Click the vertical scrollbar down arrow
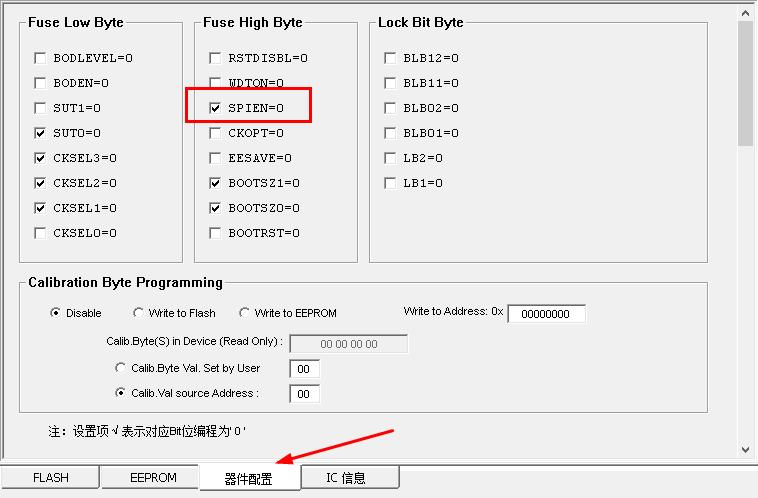 click(x=746, y=450)
